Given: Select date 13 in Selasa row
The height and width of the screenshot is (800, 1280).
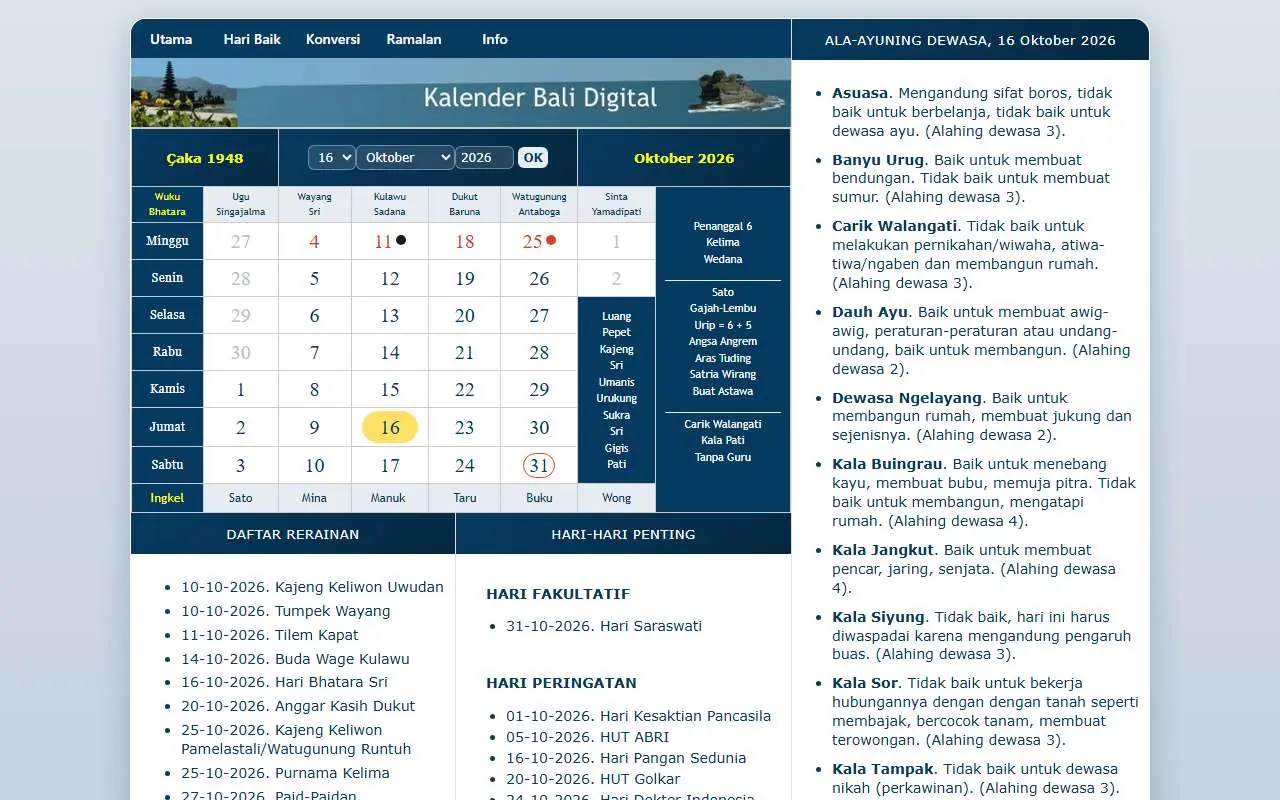Looking at the screenshot, I should (390, 315).
